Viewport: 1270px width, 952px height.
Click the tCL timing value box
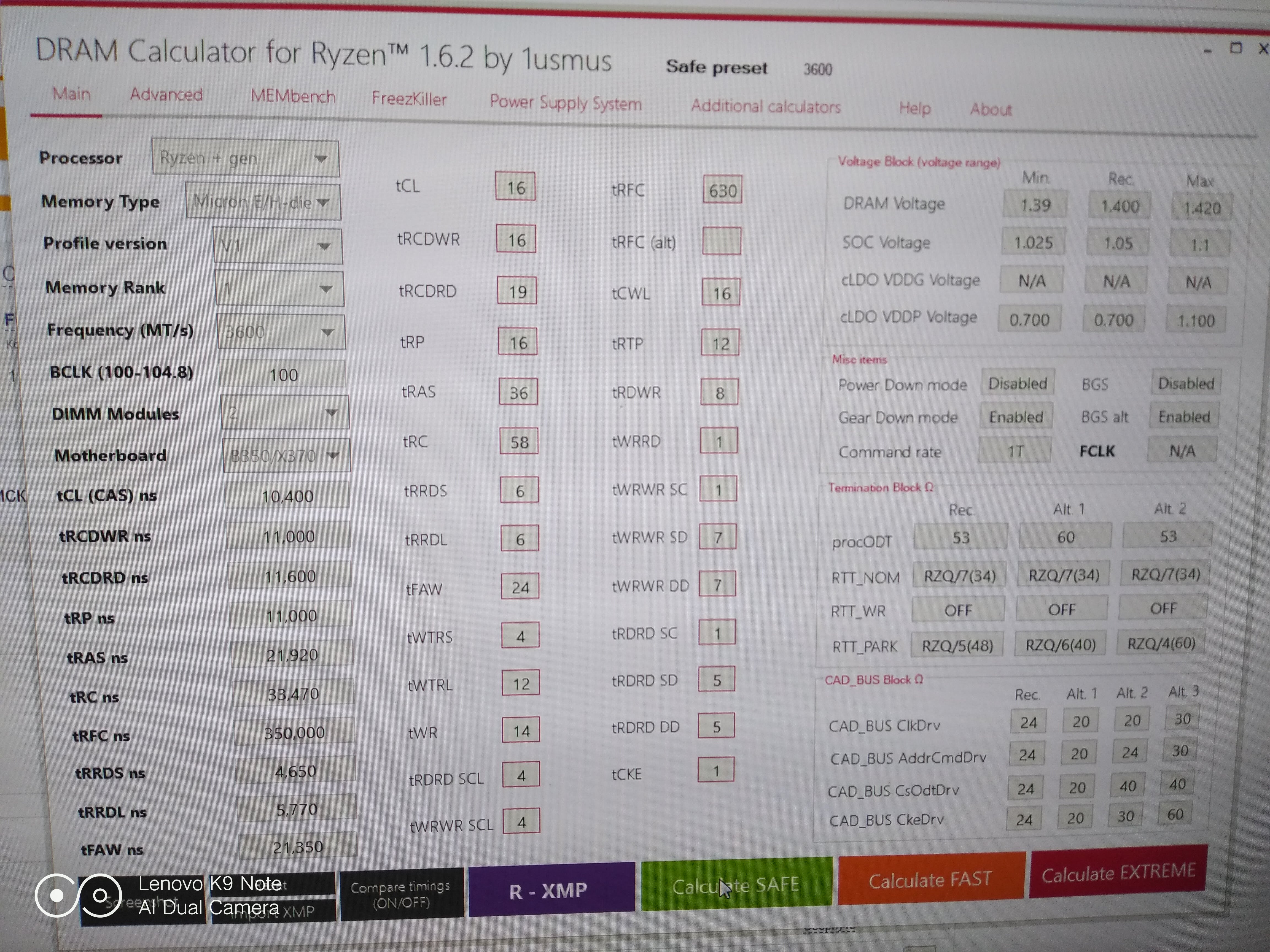coord(515,187)
